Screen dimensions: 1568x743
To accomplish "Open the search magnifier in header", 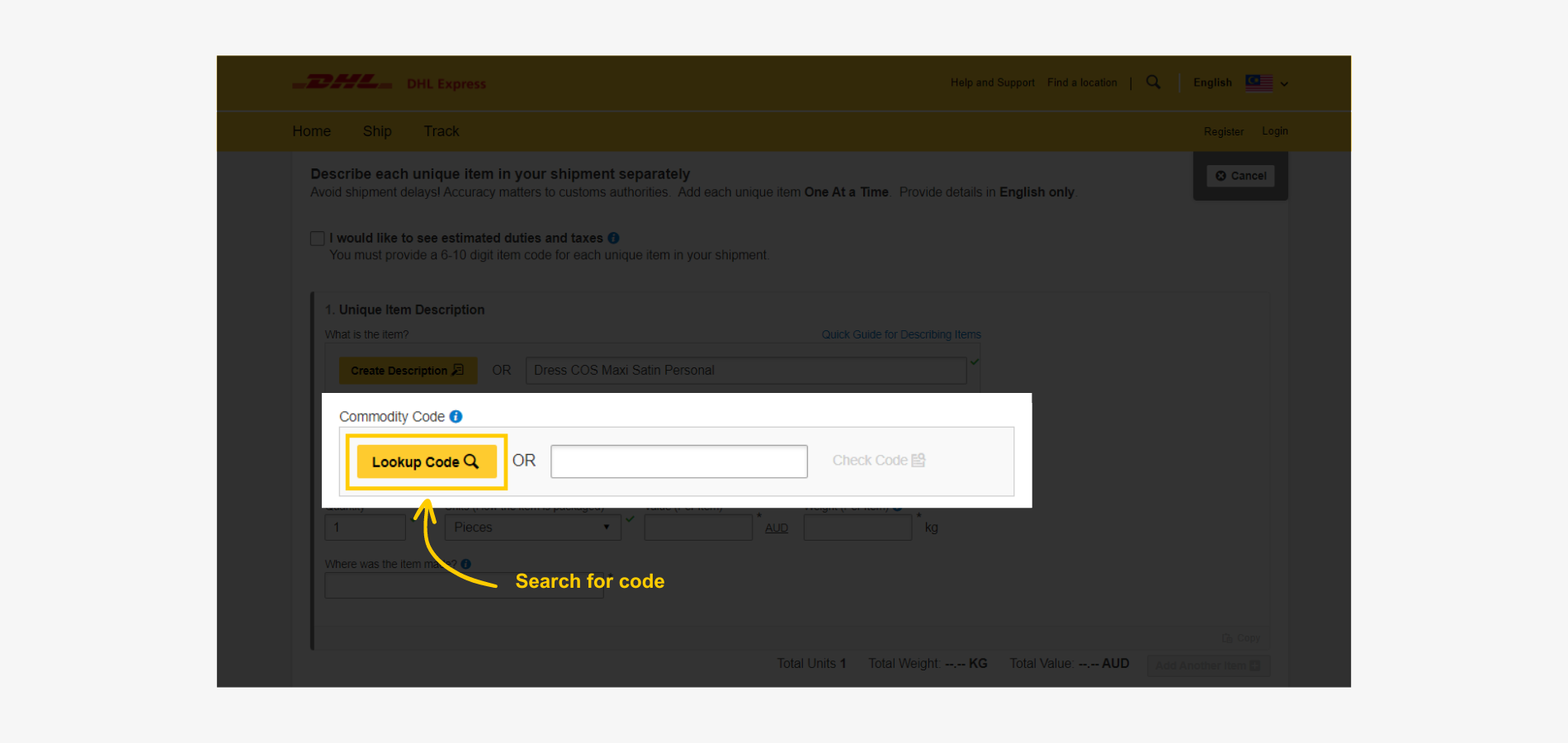I will [x=1153, y=83].
